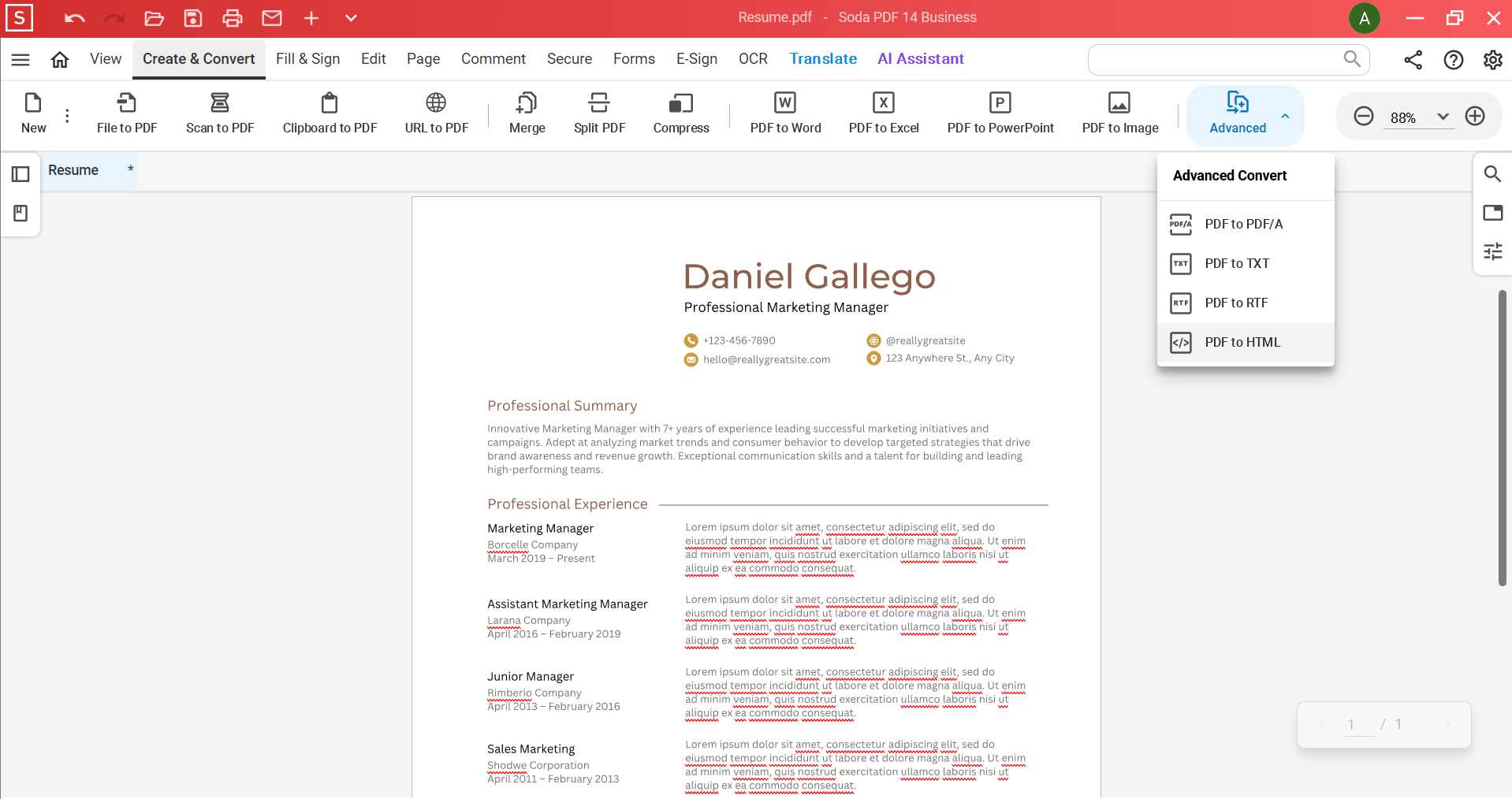
Task: Select the Compress tool
Action: (x=680, y=113)
